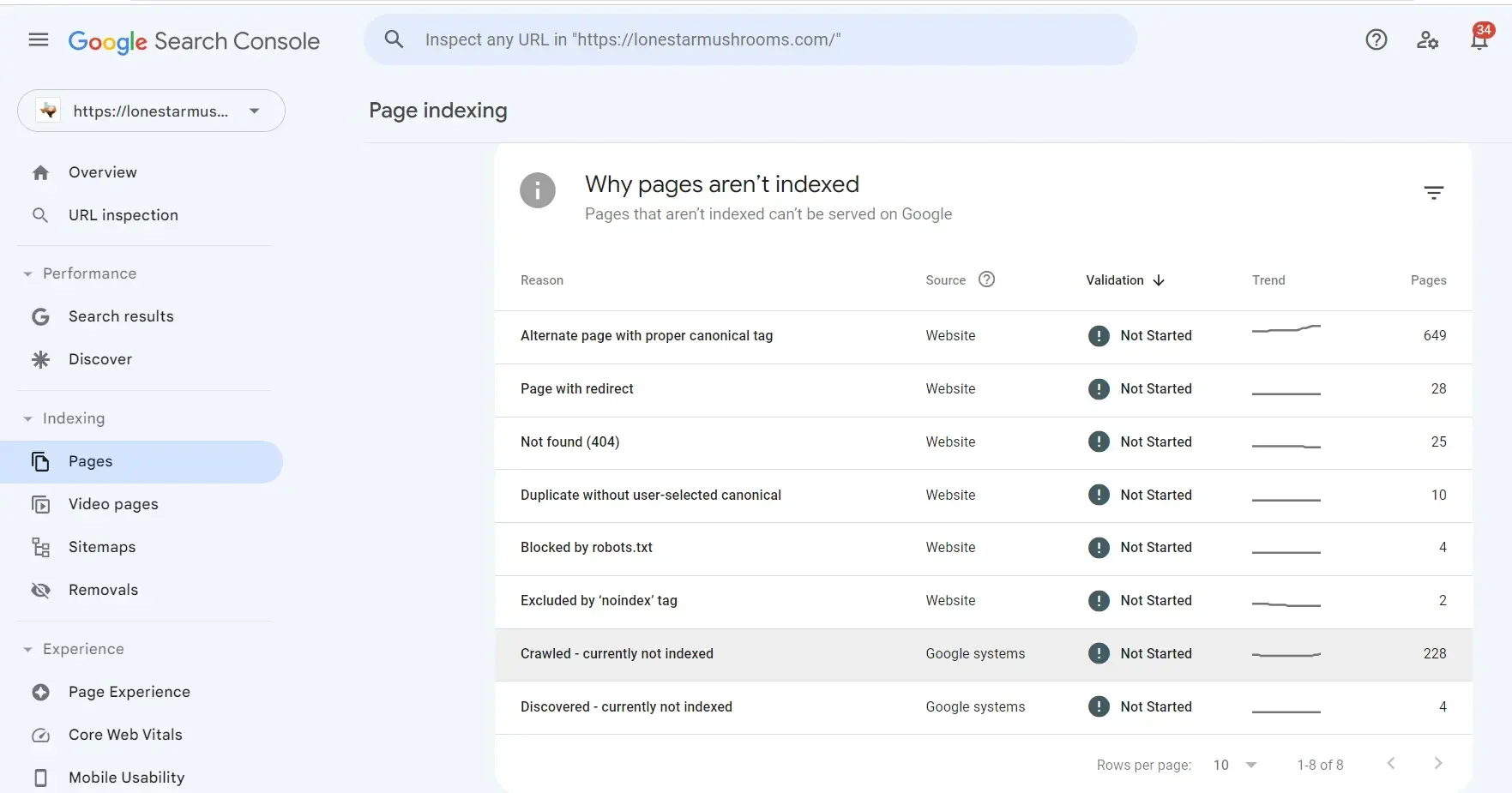1512x793 pixels.
Task: Go to next page of results arrow
Action: tap(1438, 764)
